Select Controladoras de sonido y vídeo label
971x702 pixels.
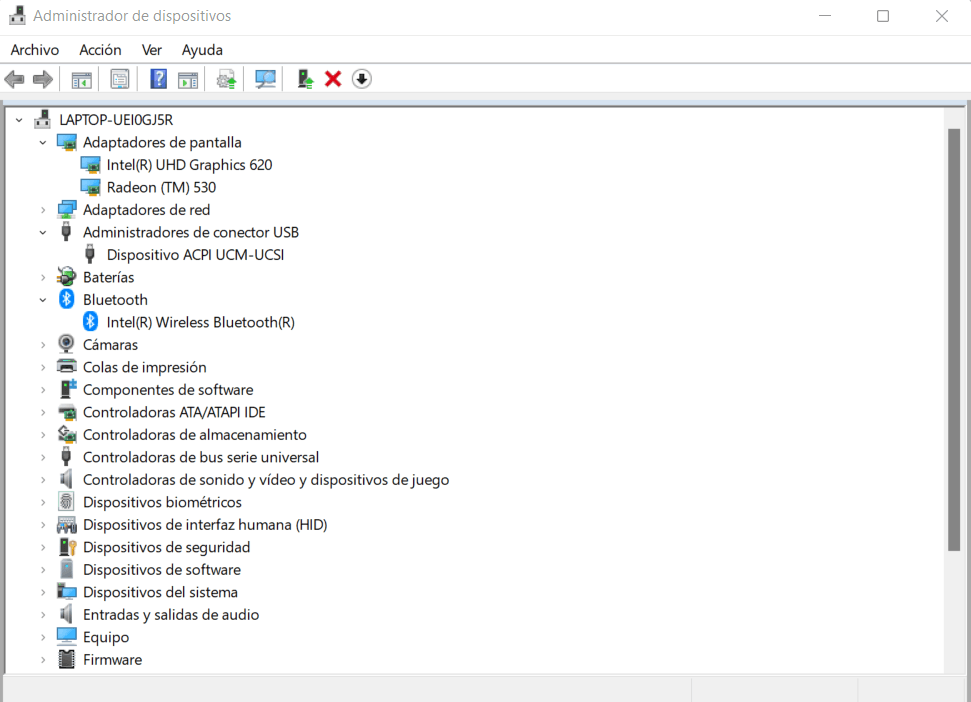[x=266, y=479]
